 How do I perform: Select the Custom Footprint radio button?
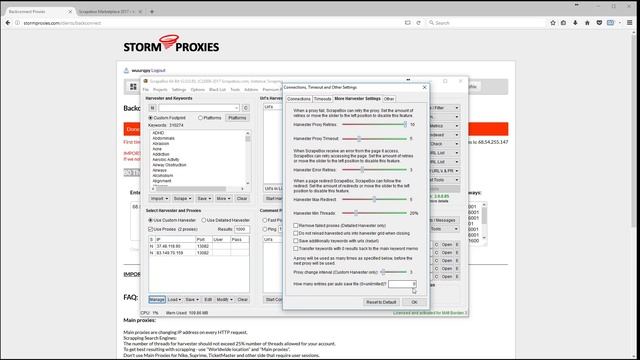[x=150, y=118]
